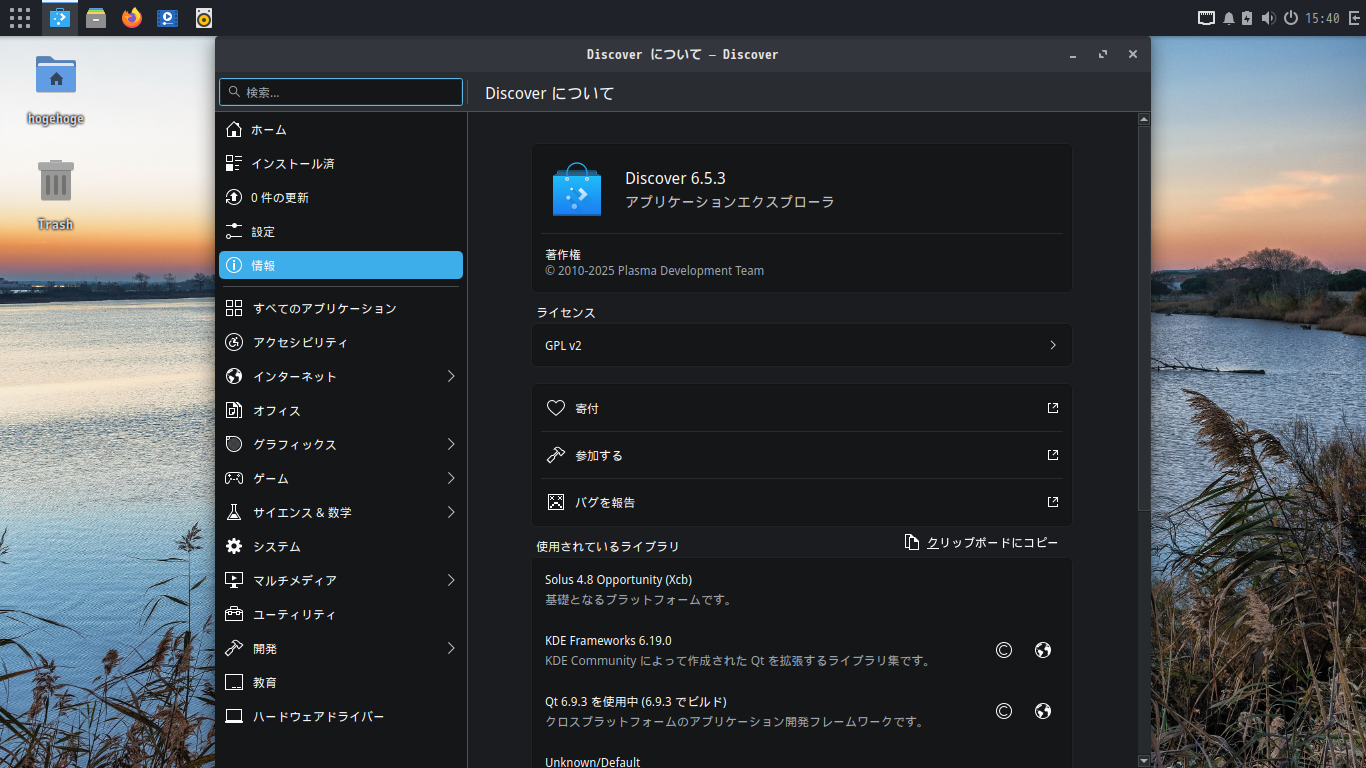Check the 0 件の更新 updates page
The height and width of the screenshot is (768, 1366).
(340, 198)
